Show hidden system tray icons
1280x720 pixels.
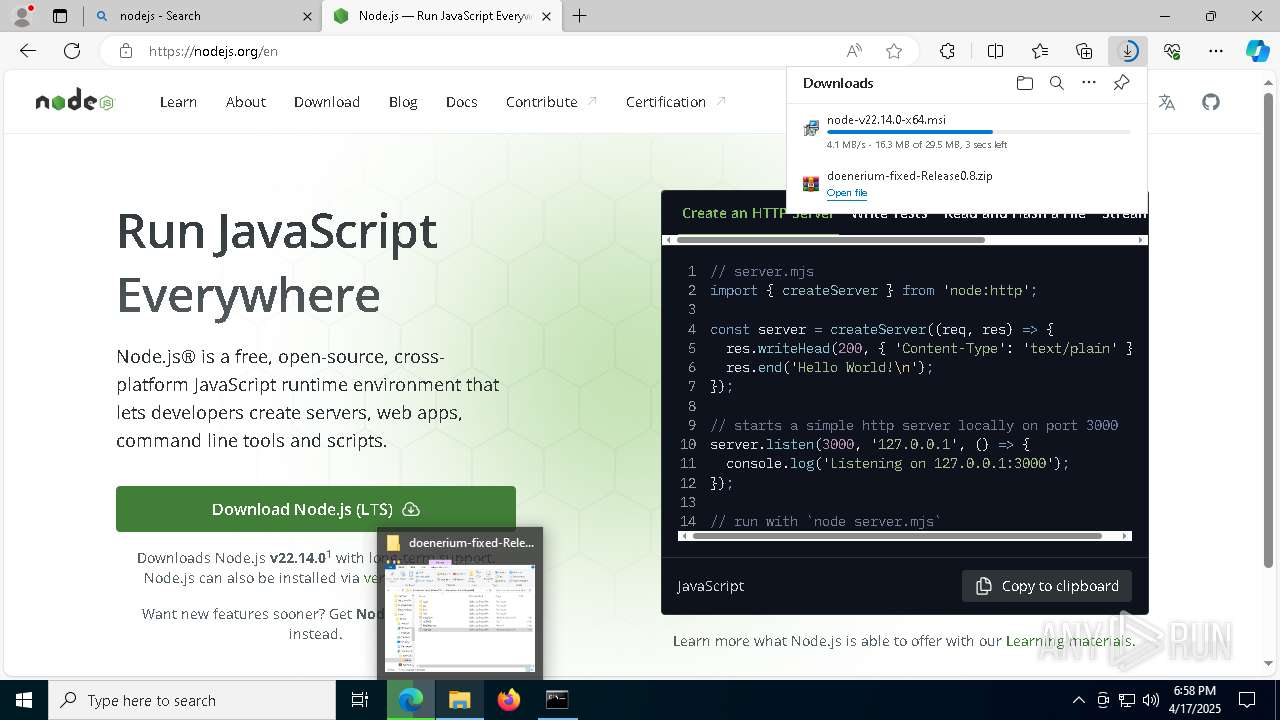[x=1078, y=700]
